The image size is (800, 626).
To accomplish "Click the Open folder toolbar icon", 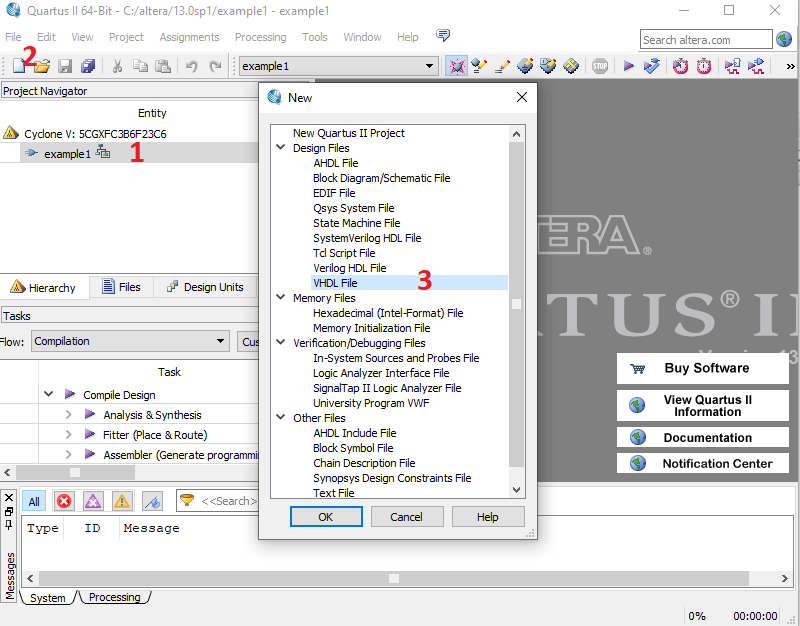I will 42,66.
